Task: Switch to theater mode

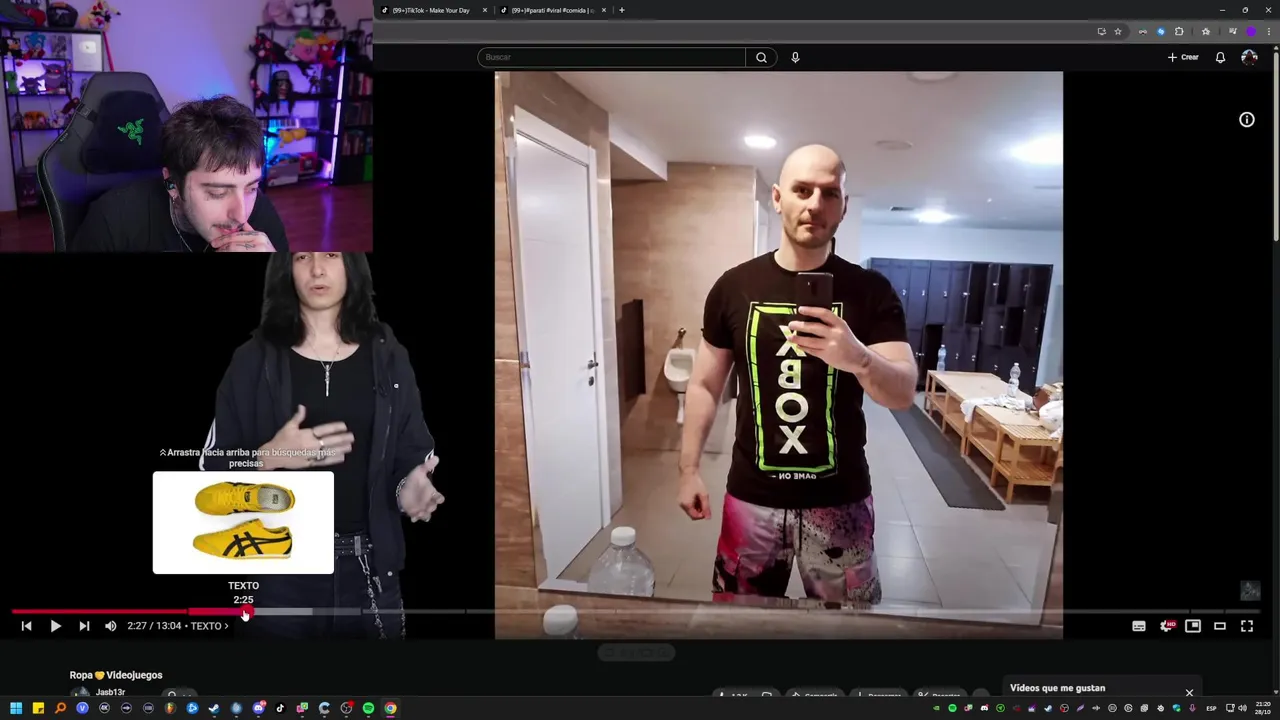Action: [1220, 626]
